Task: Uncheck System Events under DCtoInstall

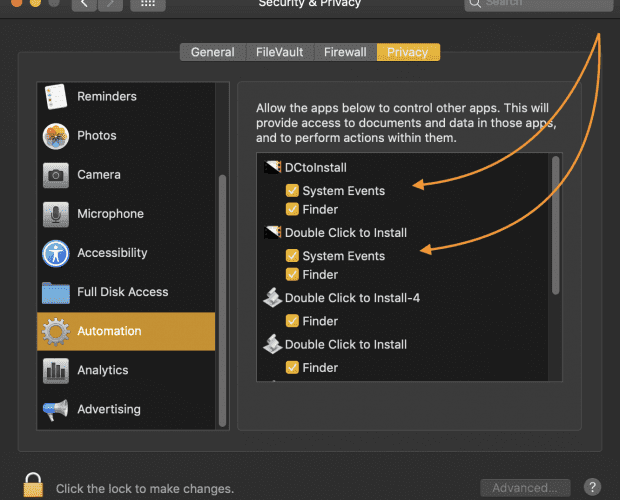Action: [292, 191]
